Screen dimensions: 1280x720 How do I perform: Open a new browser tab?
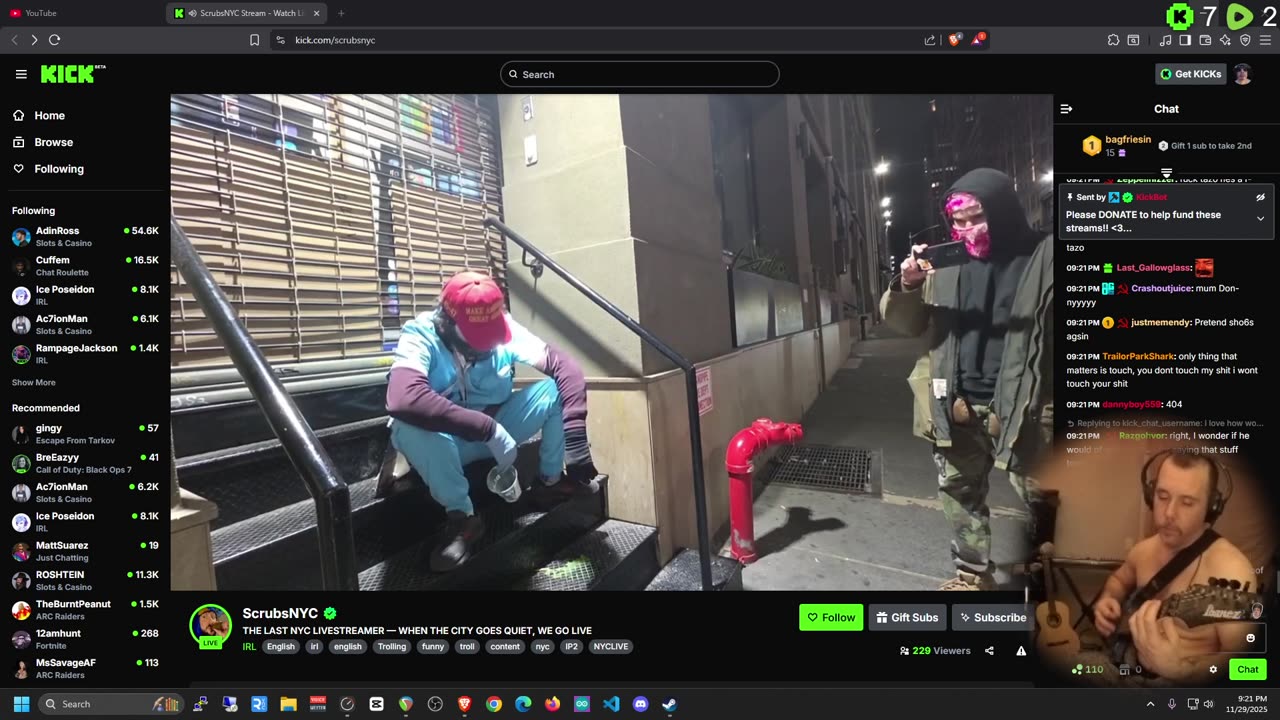pos(341,13)
